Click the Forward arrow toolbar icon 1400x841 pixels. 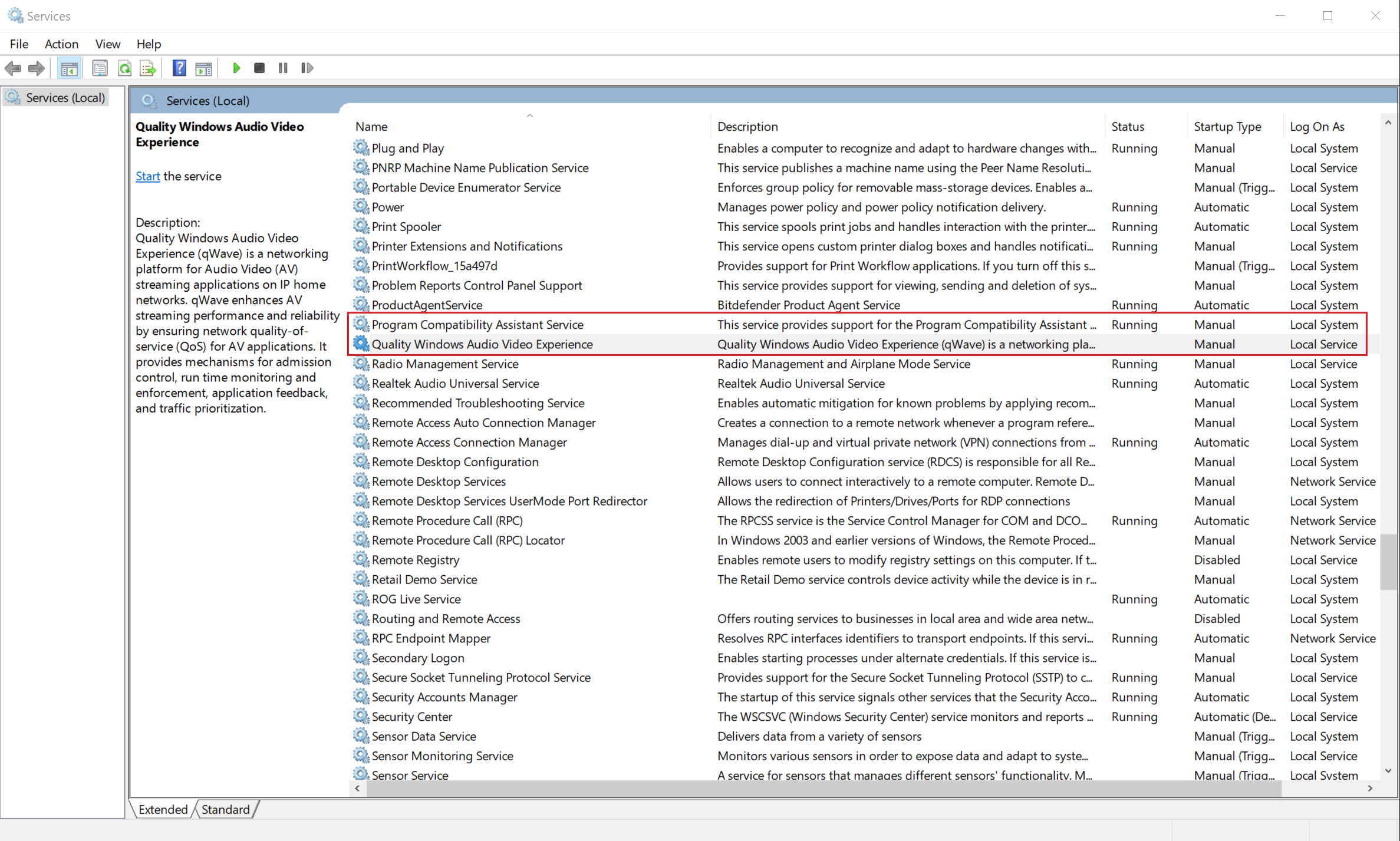point(37,68)
